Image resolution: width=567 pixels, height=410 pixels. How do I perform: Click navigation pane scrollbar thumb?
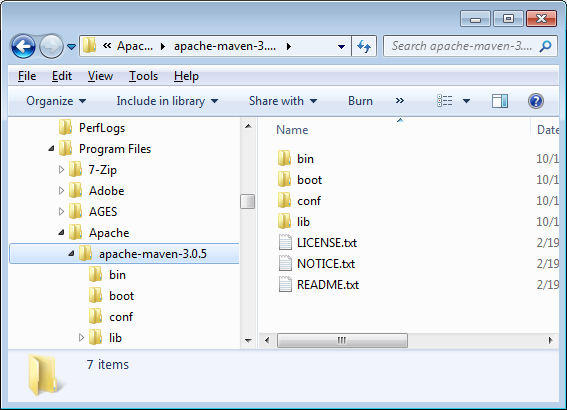click(x=248, y=201)
